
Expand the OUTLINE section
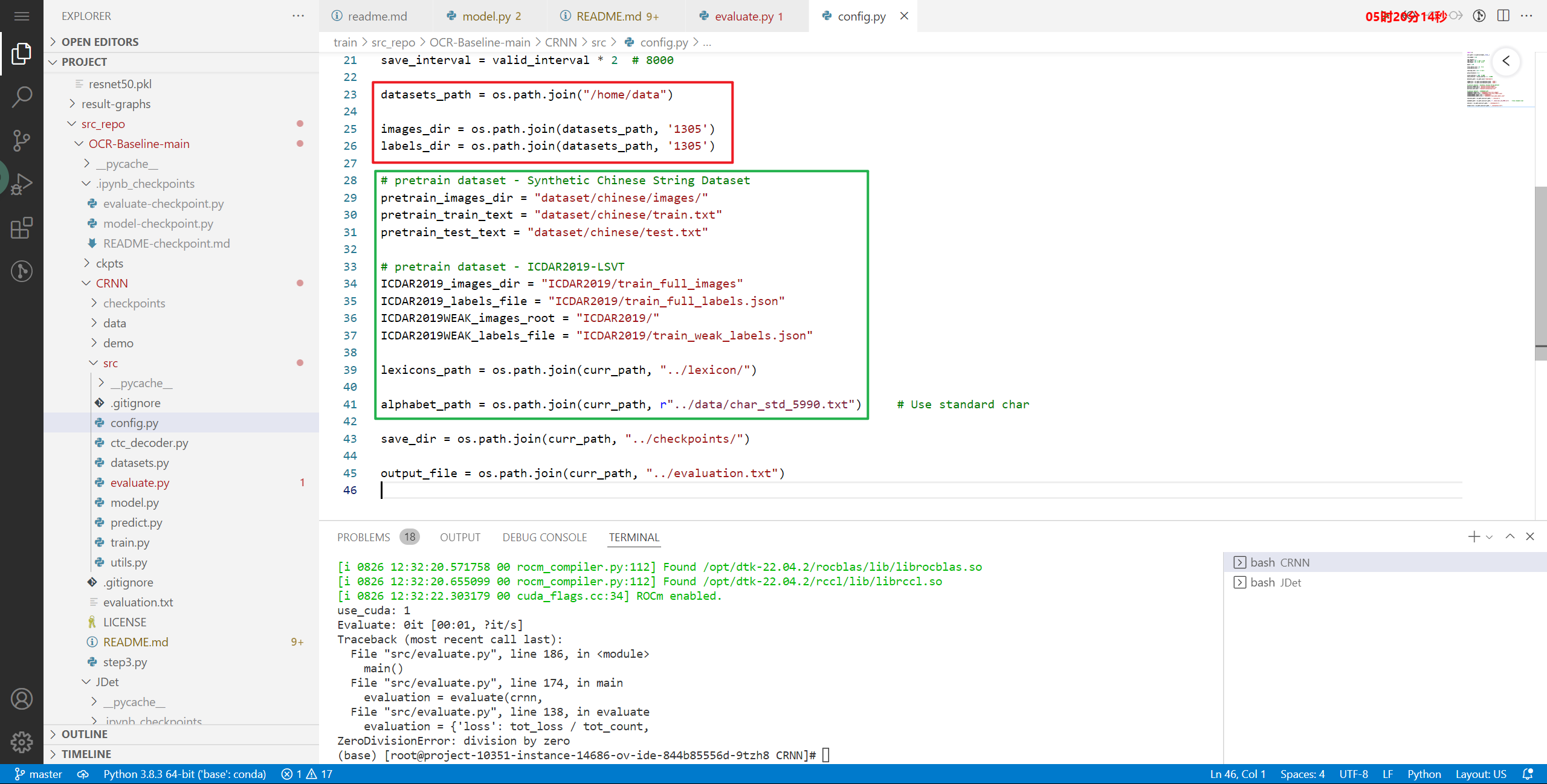click(x=85, y=734)
